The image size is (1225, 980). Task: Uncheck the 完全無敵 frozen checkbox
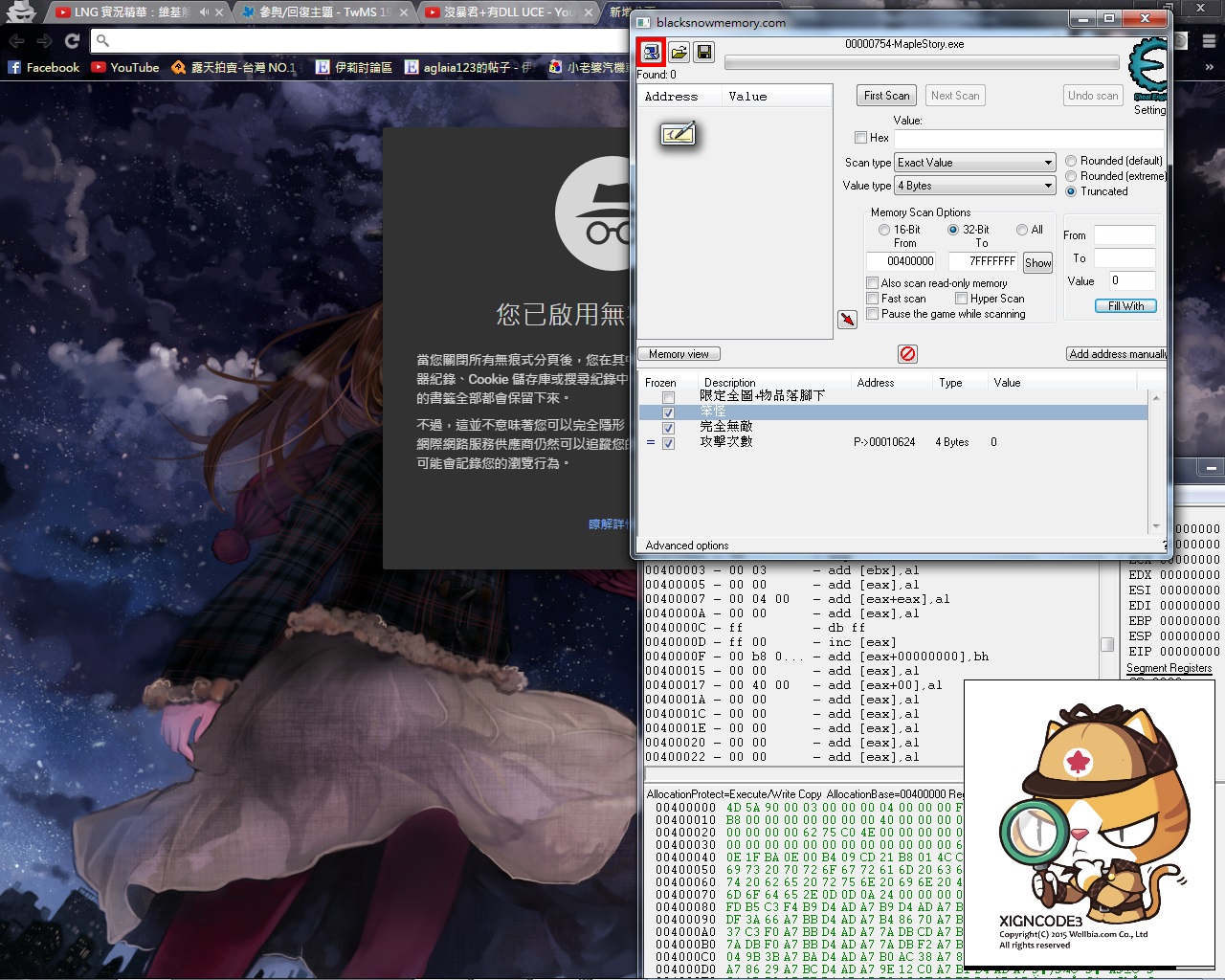click(668, 428)
